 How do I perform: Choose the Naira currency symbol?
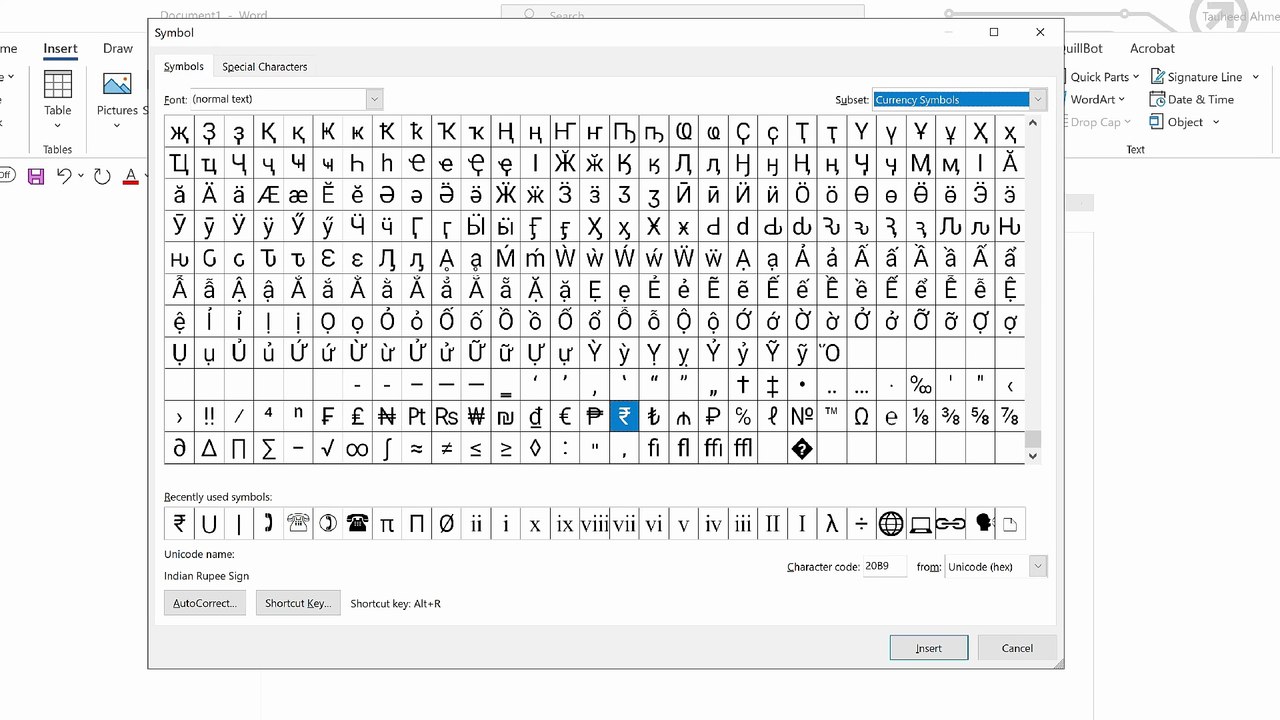pyautogui.click(x=387, y=417)
